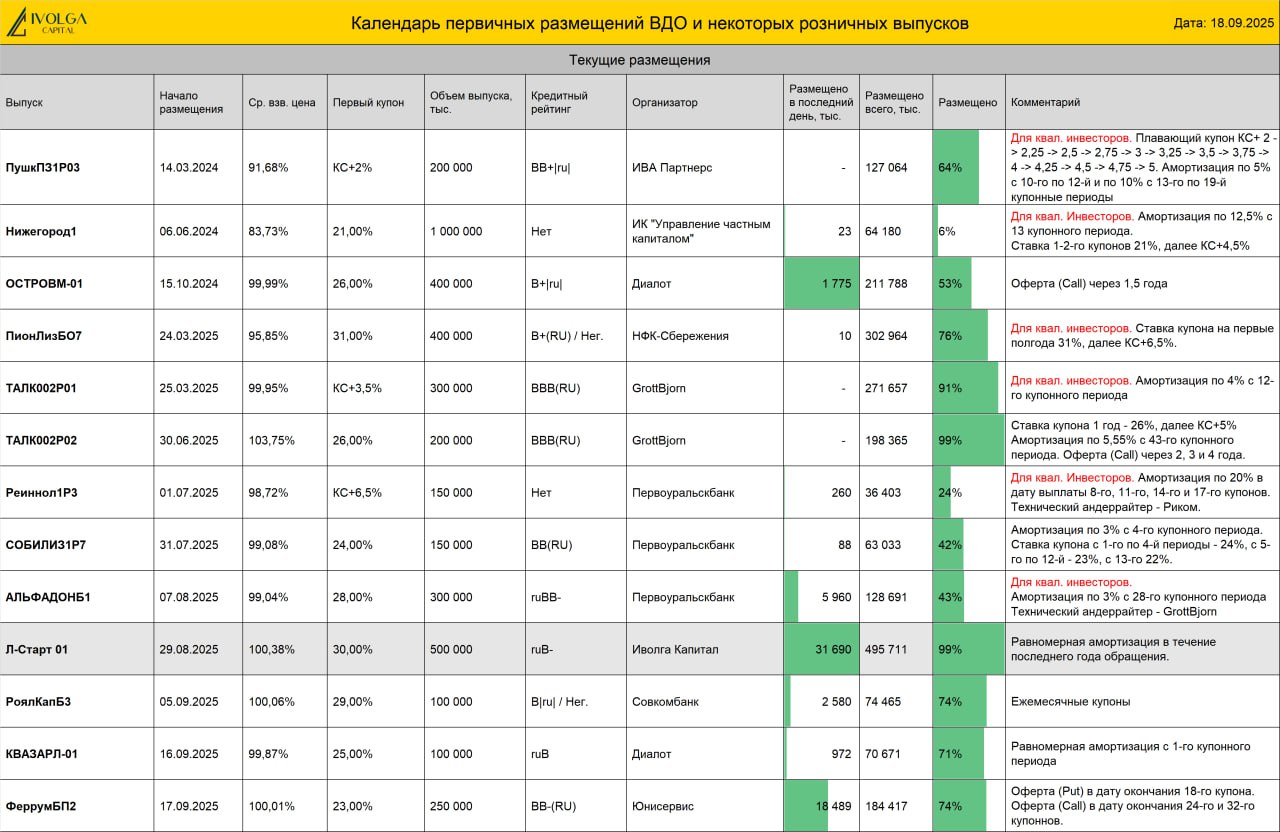The width and height of the screenshot is (1280, 832).
Task: Select the calendar title heading
Action: (x=660, y=23)
